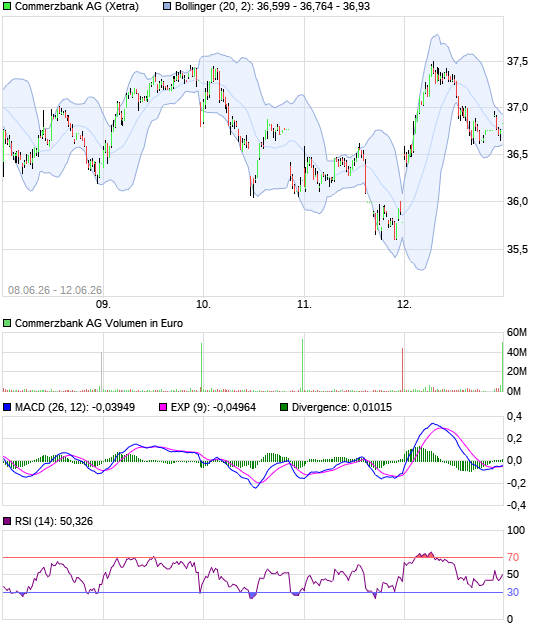Image resolution: width=545 pixels, height=629 pixels.
Task: Click the blue Bollinger legend swatch
Action: tap(167, 6)
